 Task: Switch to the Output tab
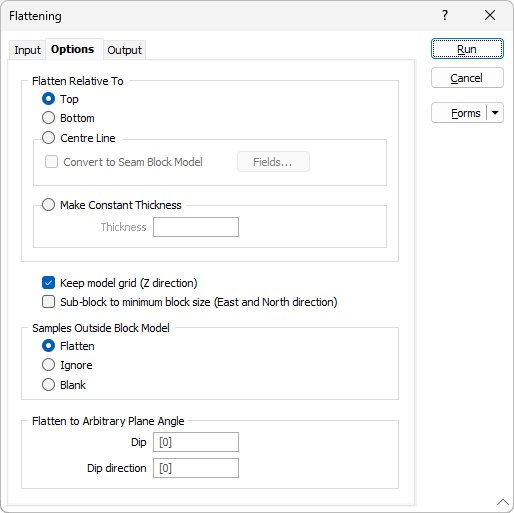pyautogui.click(x=124, y=50)
